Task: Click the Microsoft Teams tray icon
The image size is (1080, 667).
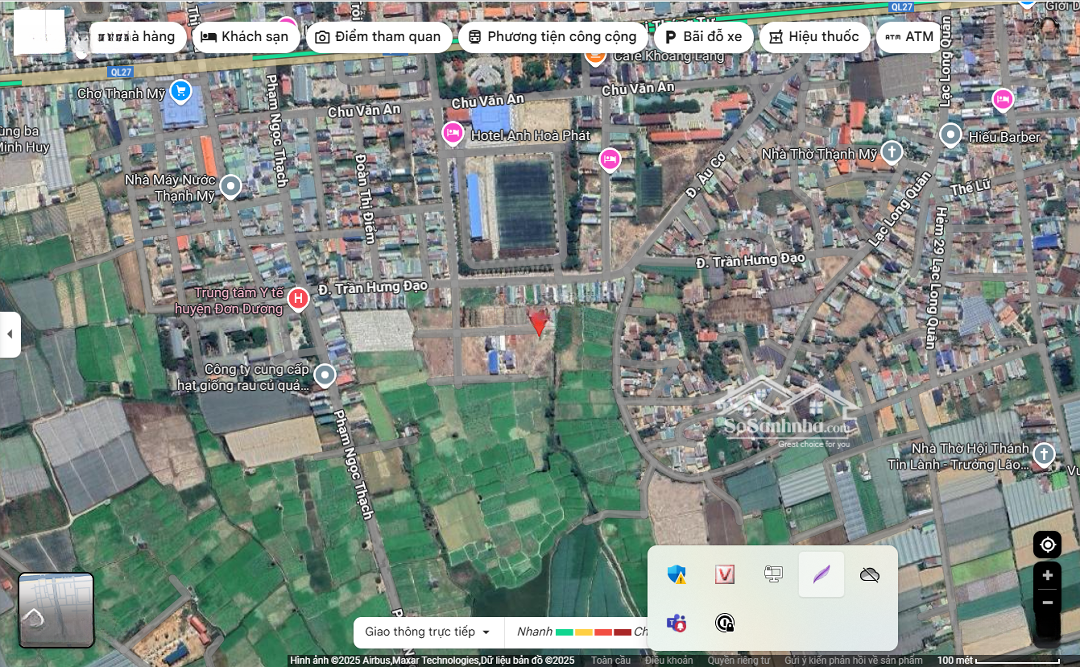Action: coord(677,623)
